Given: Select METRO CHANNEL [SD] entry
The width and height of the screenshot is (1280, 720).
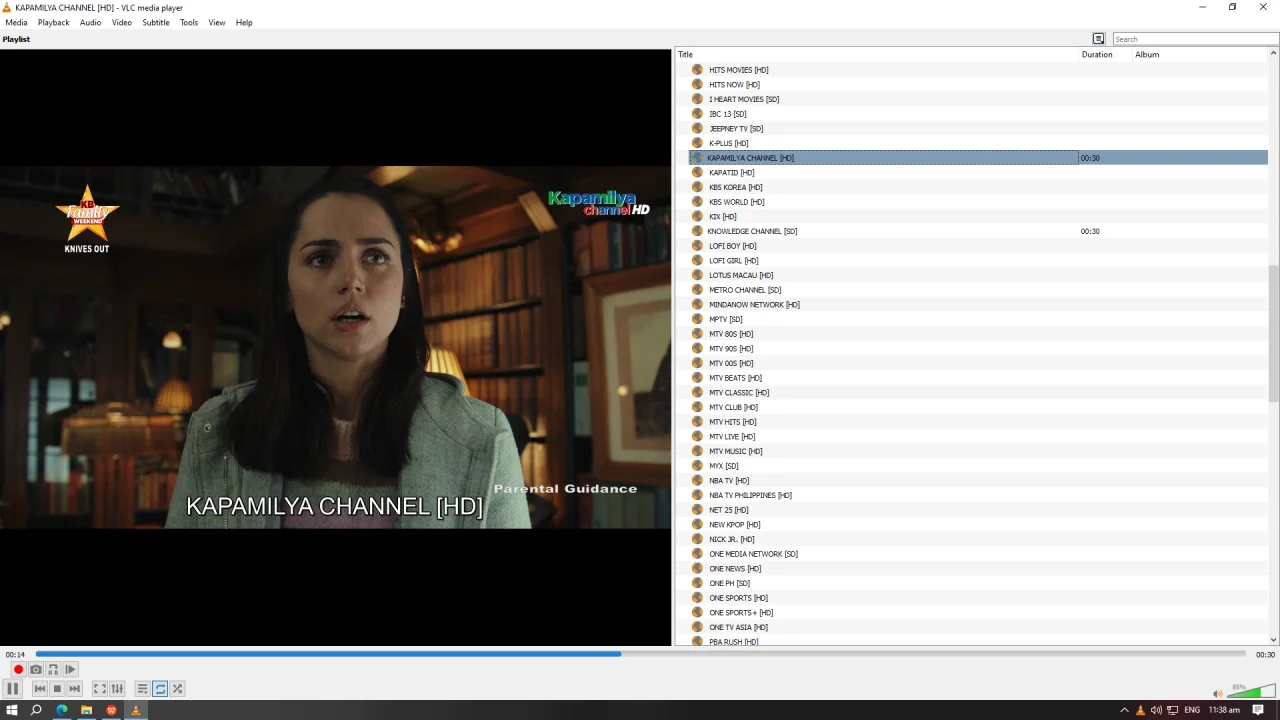Looking at the screenshot, I should pos(745,290).
